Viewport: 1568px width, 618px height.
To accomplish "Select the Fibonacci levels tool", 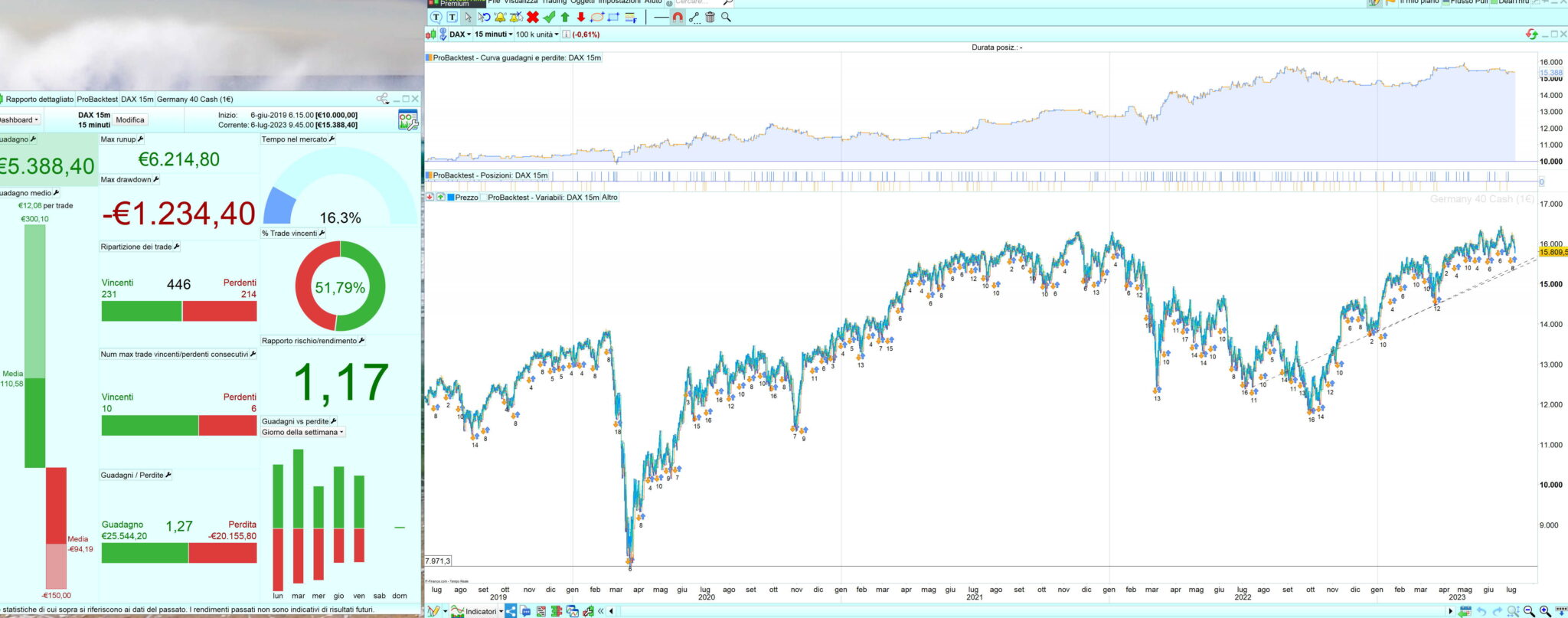I will pyautogui.click(x=631, y=17).
